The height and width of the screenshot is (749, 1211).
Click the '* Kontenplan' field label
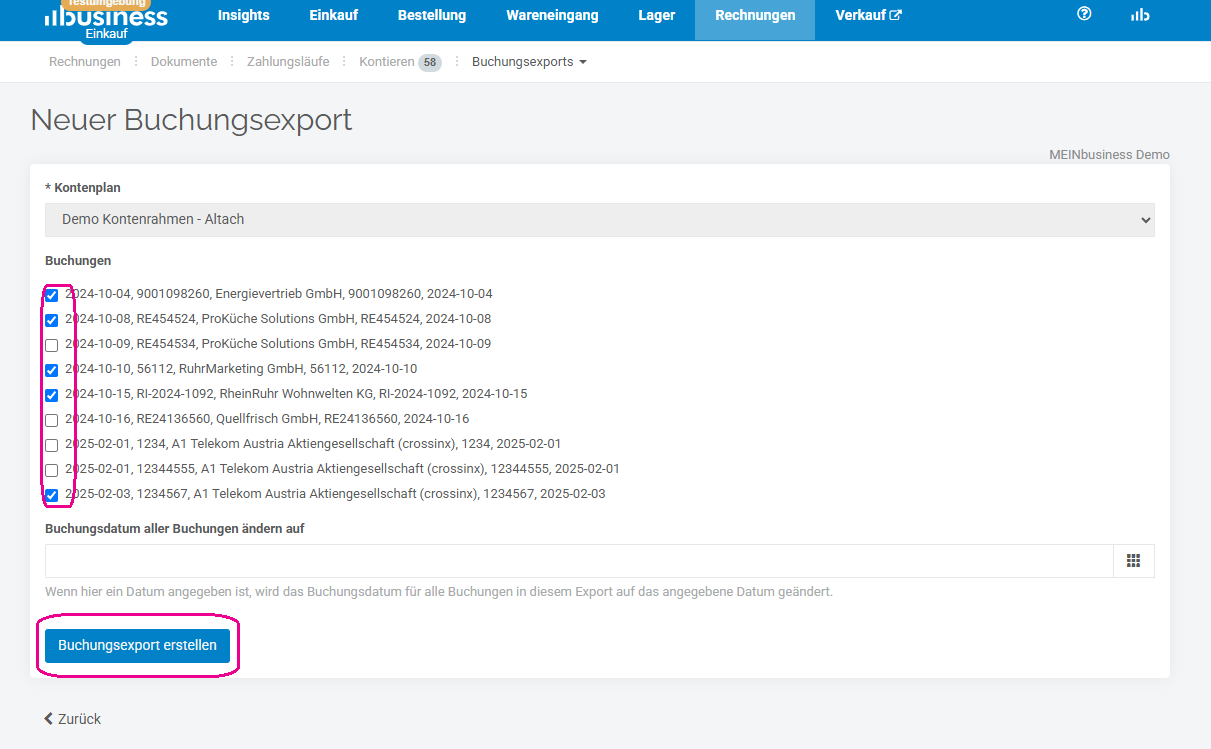[83, 188]
